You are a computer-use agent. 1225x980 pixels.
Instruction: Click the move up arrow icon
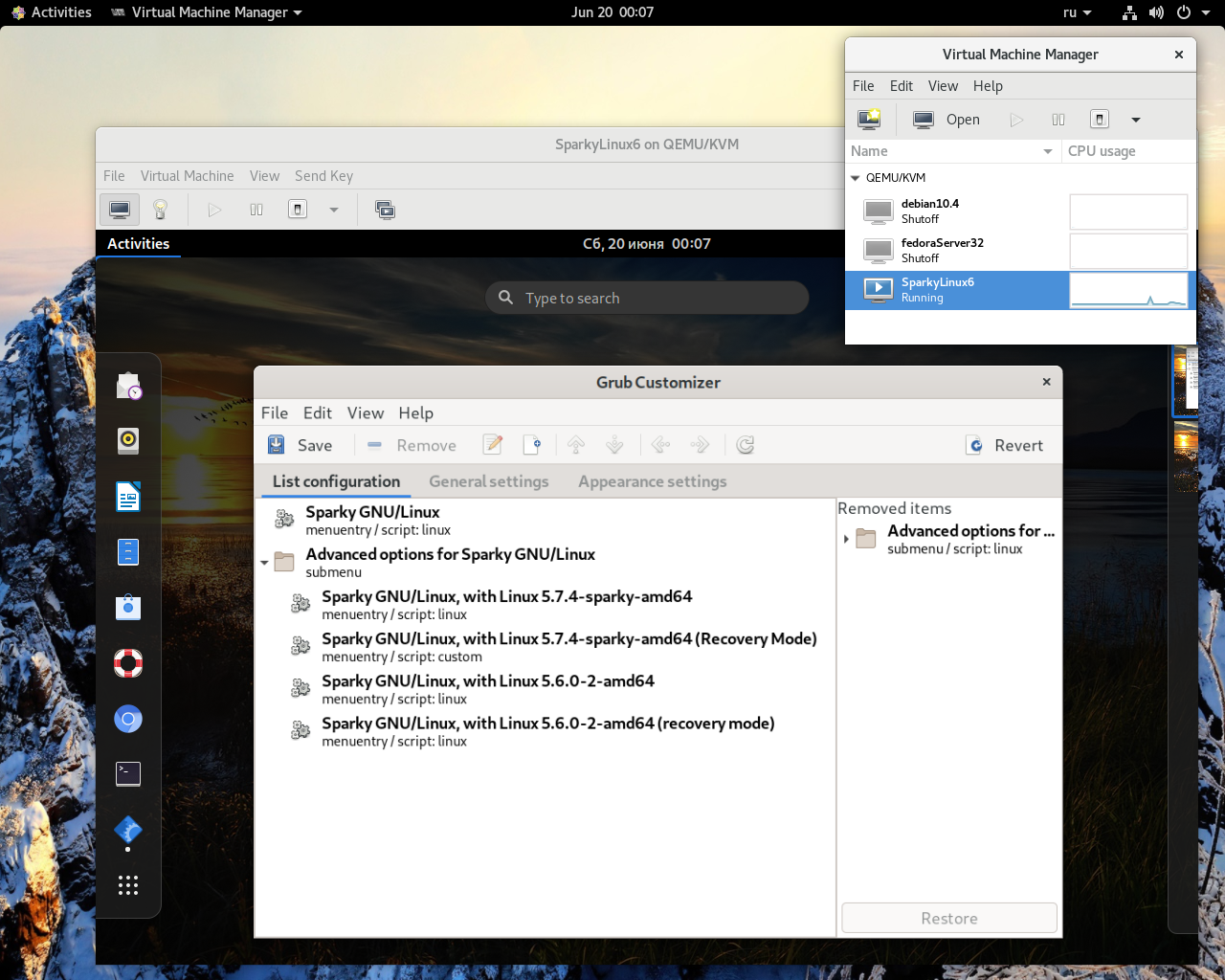coord(576,445)
